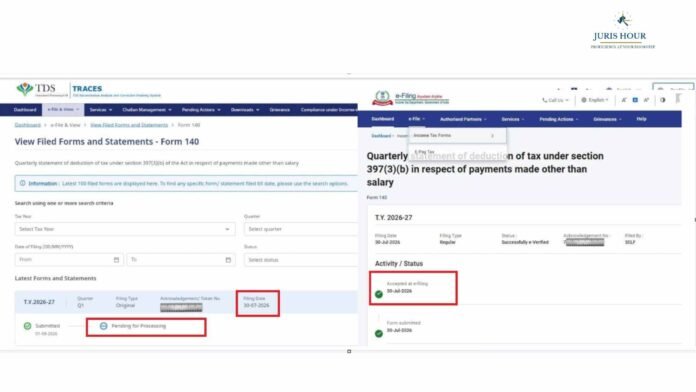Click the From date field
696x392 pixels.
tap(69, 260)
